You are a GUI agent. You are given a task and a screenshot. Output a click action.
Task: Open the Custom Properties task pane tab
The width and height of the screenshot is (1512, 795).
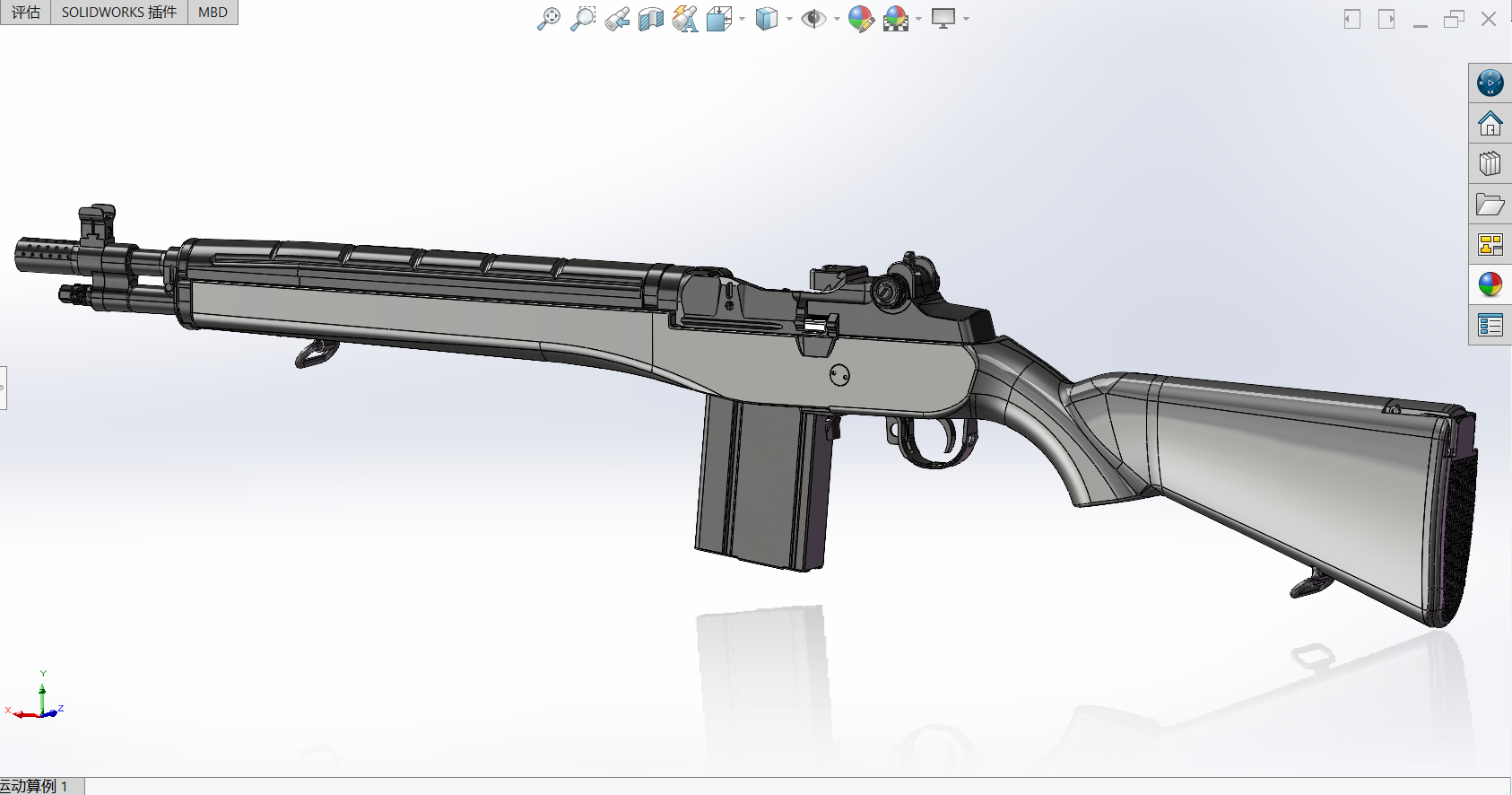[1490, 325]
